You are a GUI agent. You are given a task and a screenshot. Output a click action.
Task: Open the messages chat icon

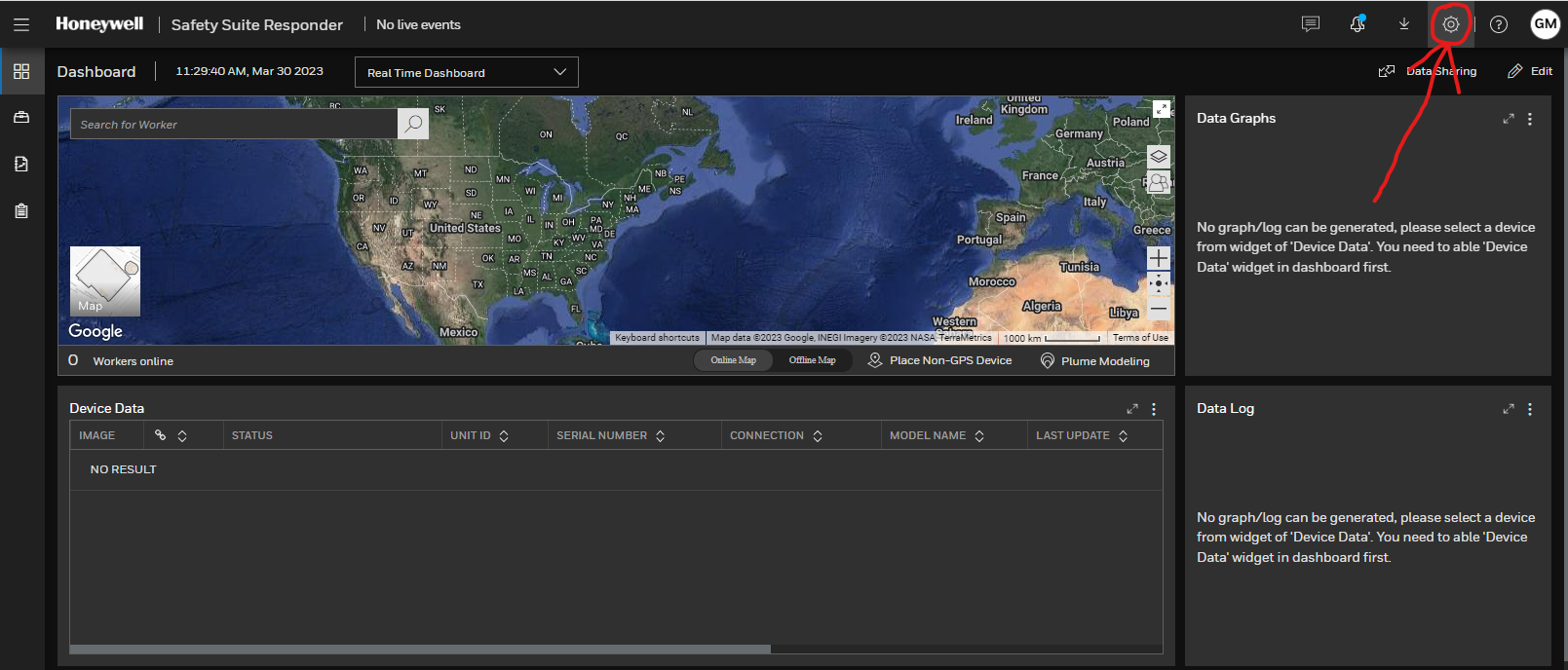pyautogui.click(x=1310, y=24)
